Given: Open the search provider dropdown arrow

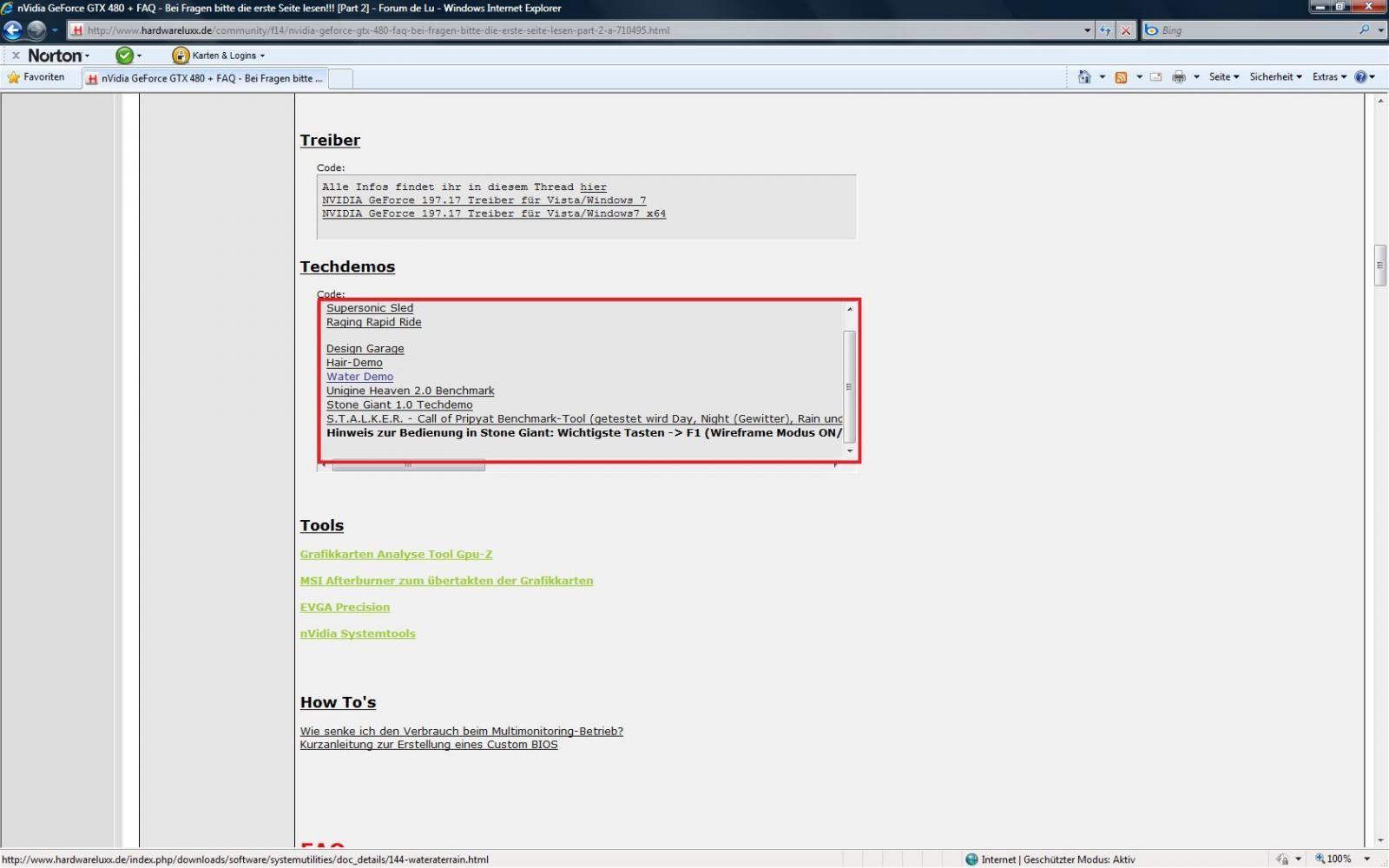Looking at the screenshot, I should point(1379,30).
